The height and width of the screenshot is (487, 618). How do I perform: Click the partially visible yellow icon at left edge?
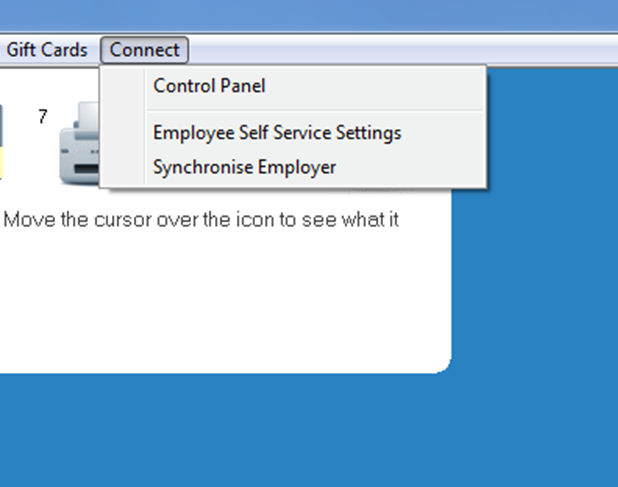[x=1, y=142]
